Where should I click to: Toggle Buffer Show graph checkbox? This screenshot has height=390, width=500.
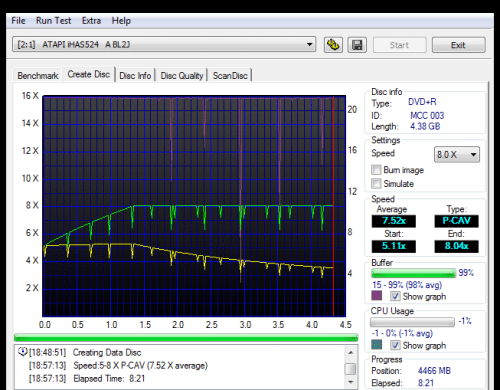tap(395, 296)
